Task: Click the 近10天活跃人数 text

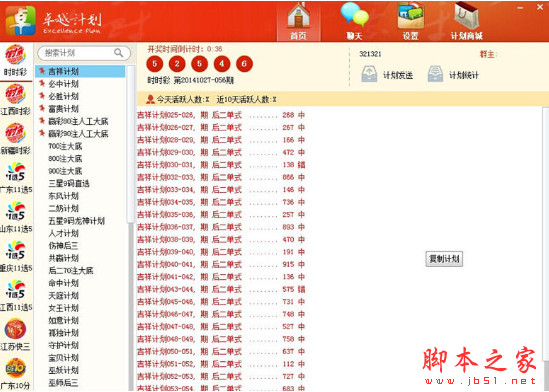Action: point(246,100)
